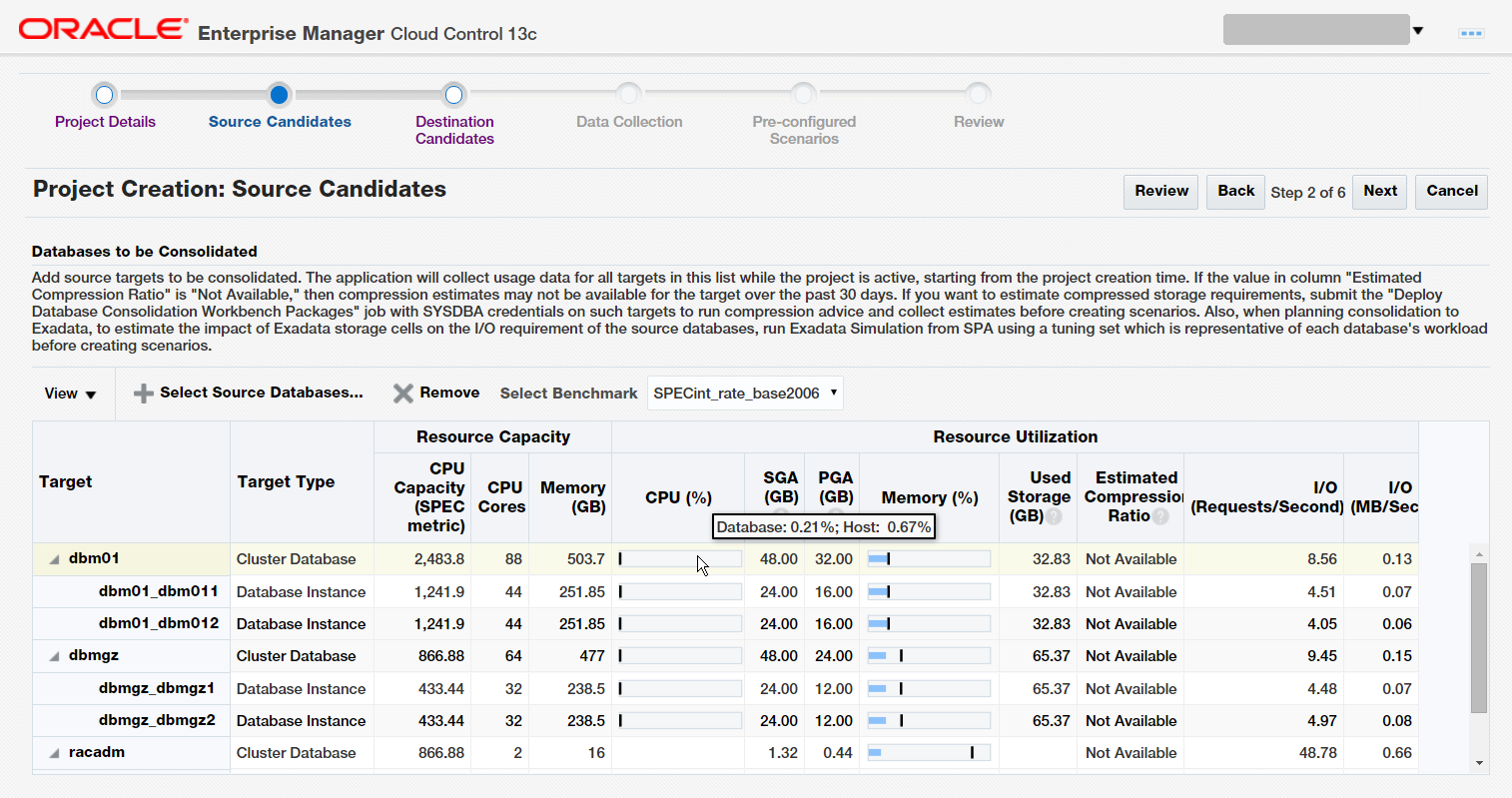Click dbm01 CPU capacity value 2,483.8
The height and width of the screenshot is (798, 1512).
coord(439,559)
